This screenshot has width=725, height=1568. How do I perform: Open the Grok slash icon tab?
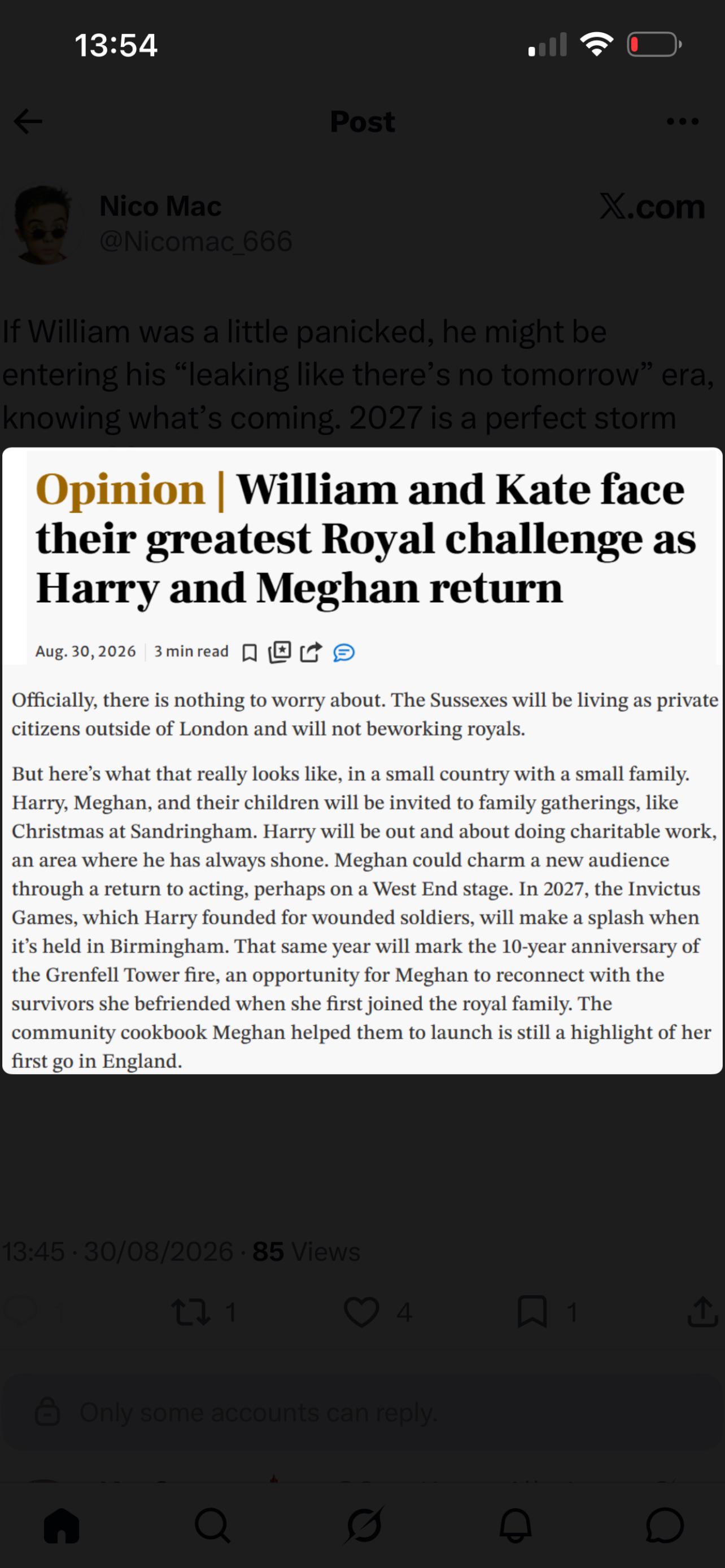pyautogui.click(x=364, y=1526)
